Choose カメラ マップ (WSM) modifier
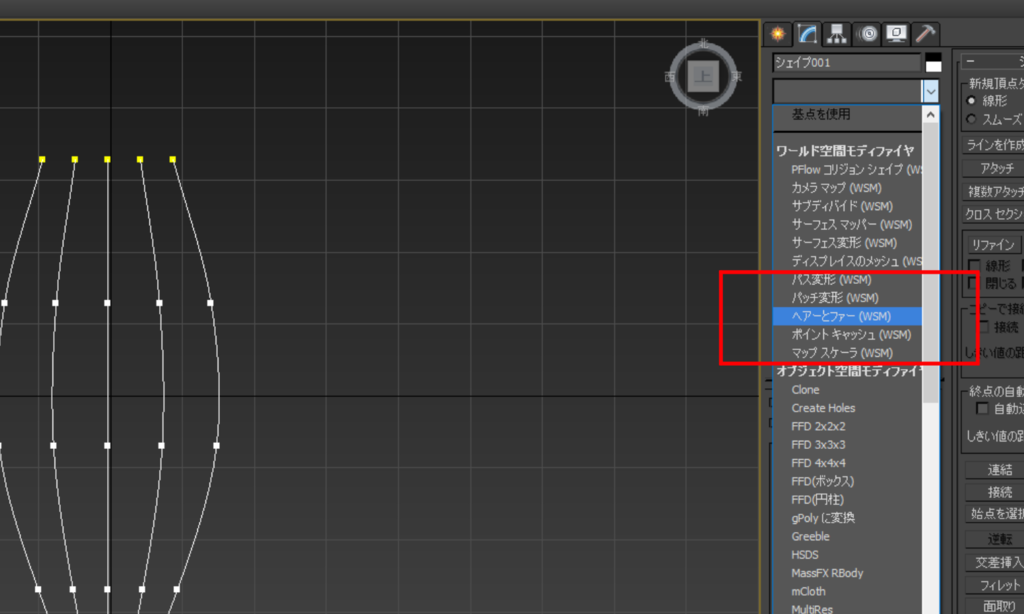 (848, 187)
